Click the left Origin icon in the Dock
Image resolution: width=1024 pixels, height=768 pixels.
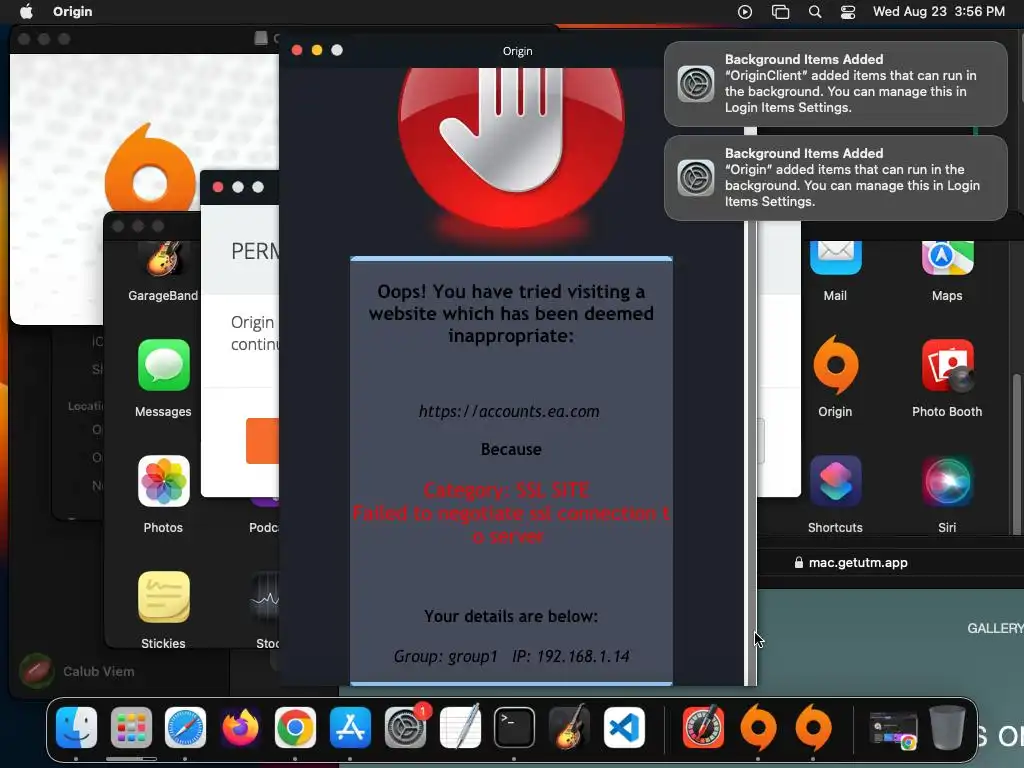coord(758,728)
